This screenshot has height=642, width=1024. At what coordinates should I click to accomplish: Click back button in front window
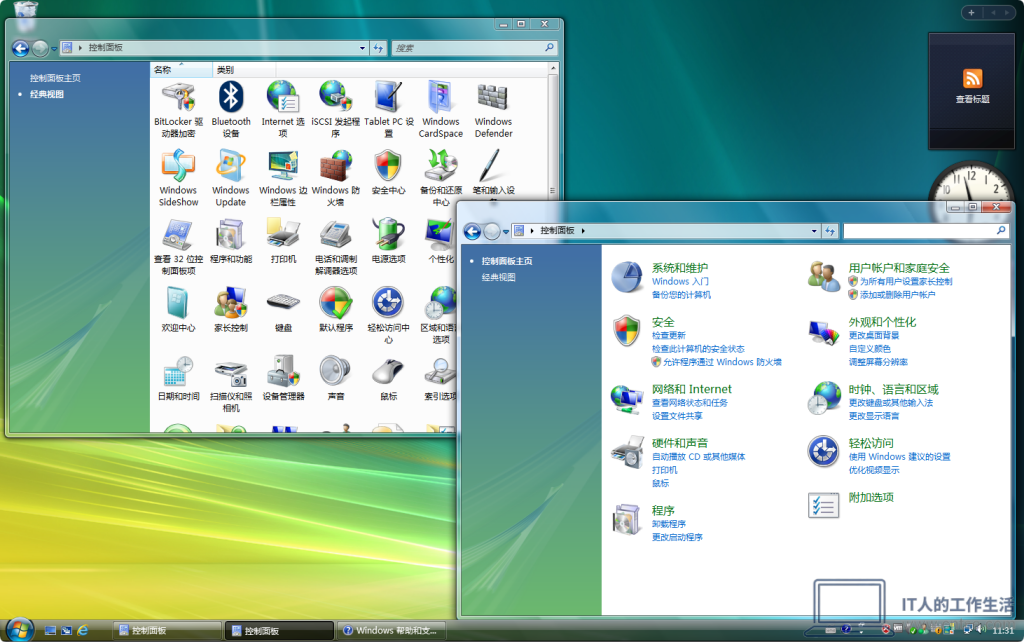[472, 231]
